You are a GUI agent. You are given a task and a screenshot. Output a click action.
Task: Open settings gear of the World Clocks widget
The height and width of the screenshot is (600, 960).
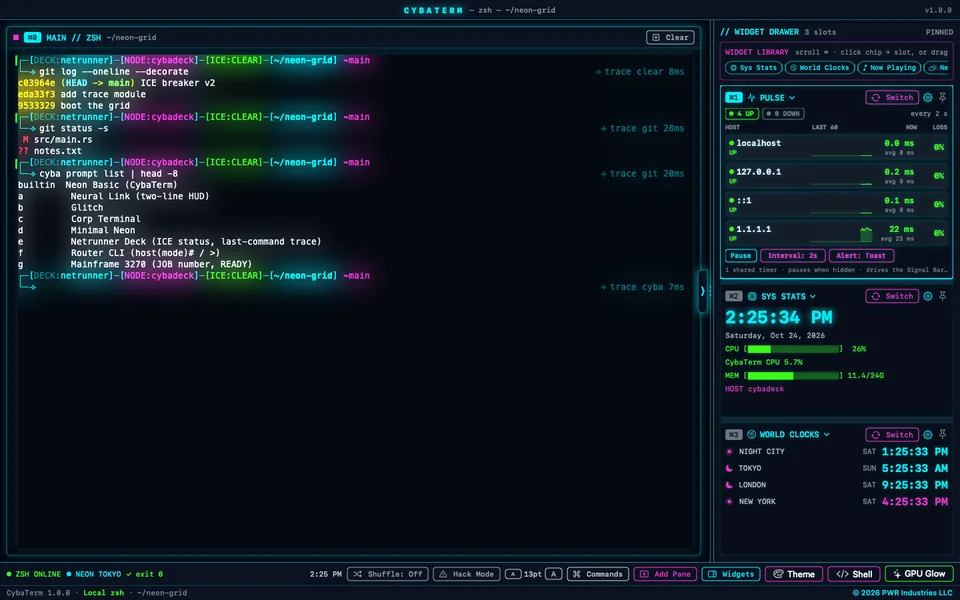pyautogui.click(x=928, y=435)
